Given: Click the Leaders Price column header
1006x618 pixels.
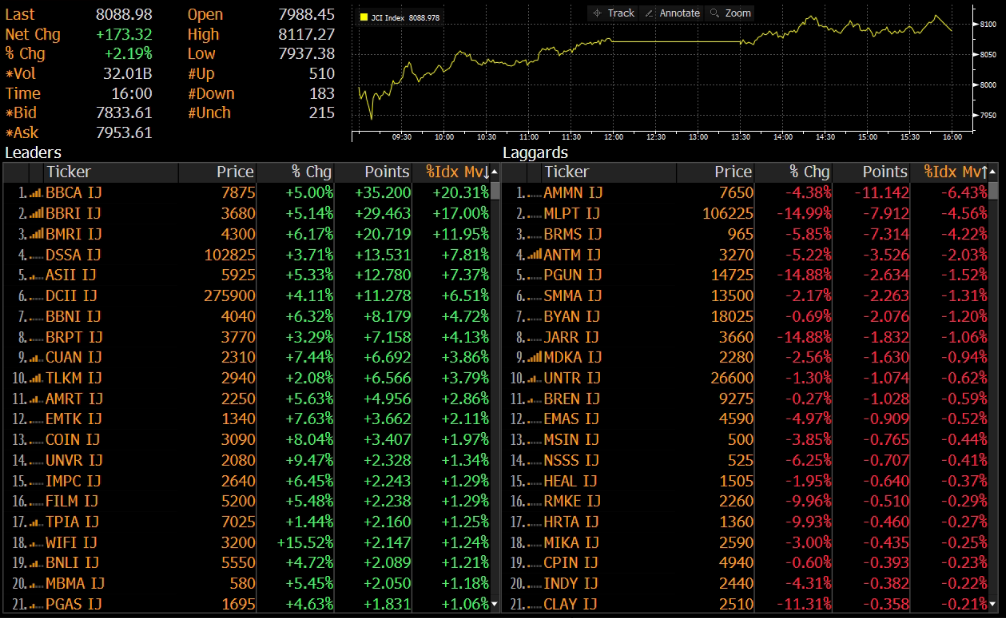Looking at the screenshot, I should (218, 172).
